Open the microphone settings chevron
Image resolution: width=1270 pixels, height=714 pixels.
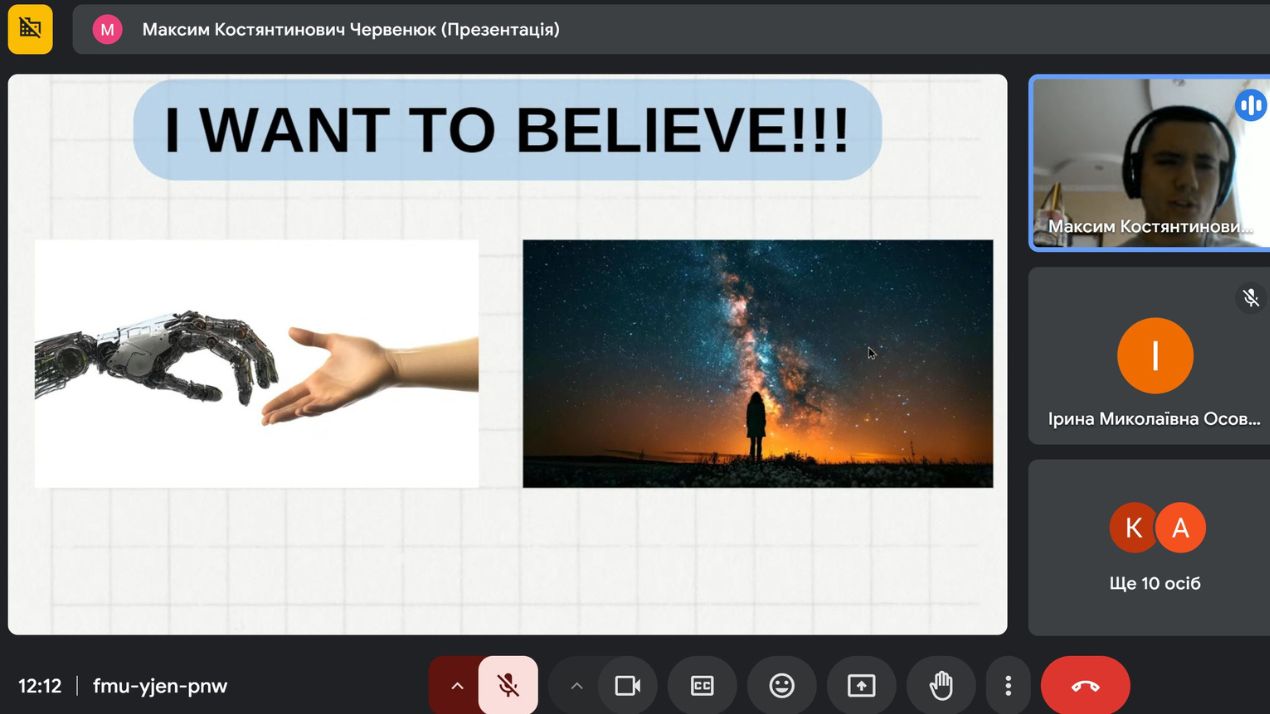click(x=457, y=685)
